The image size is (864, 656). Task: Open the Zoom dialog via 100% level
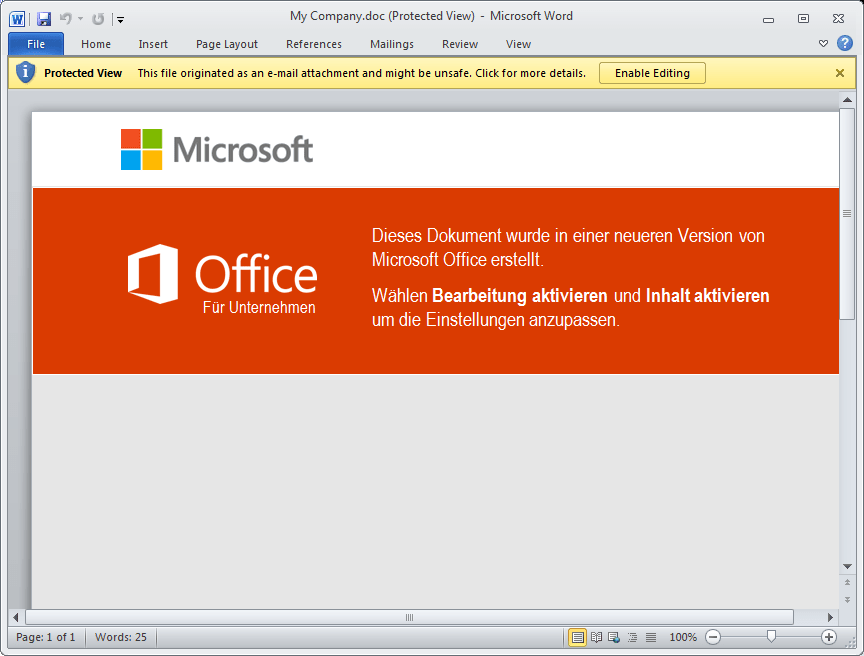pos(683,637)
